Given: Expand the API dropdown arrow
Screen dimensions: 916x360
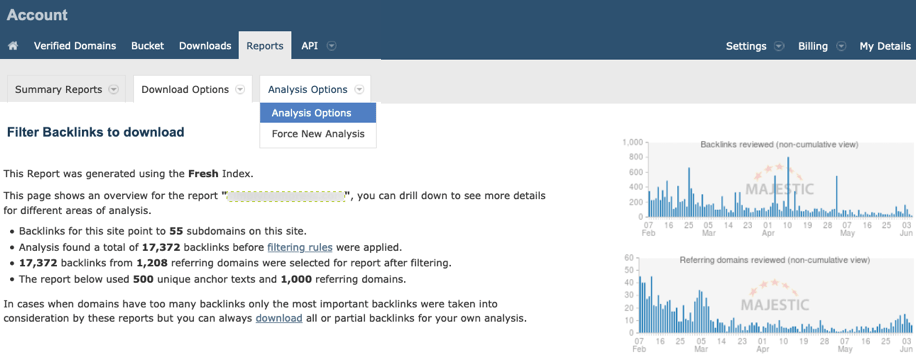Looking at the screenshot, I should tap(331, 46).
